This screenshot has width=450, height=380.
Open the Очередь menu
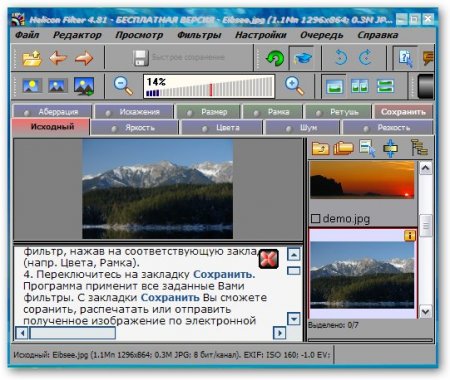(x=322, y=35)
